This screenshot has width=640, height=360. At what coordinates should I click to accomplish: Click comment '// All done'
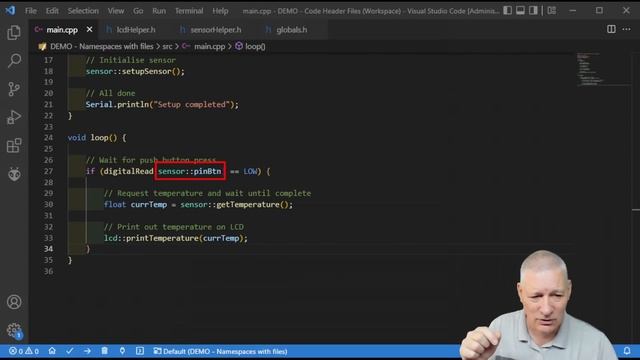tap(110, 93)
